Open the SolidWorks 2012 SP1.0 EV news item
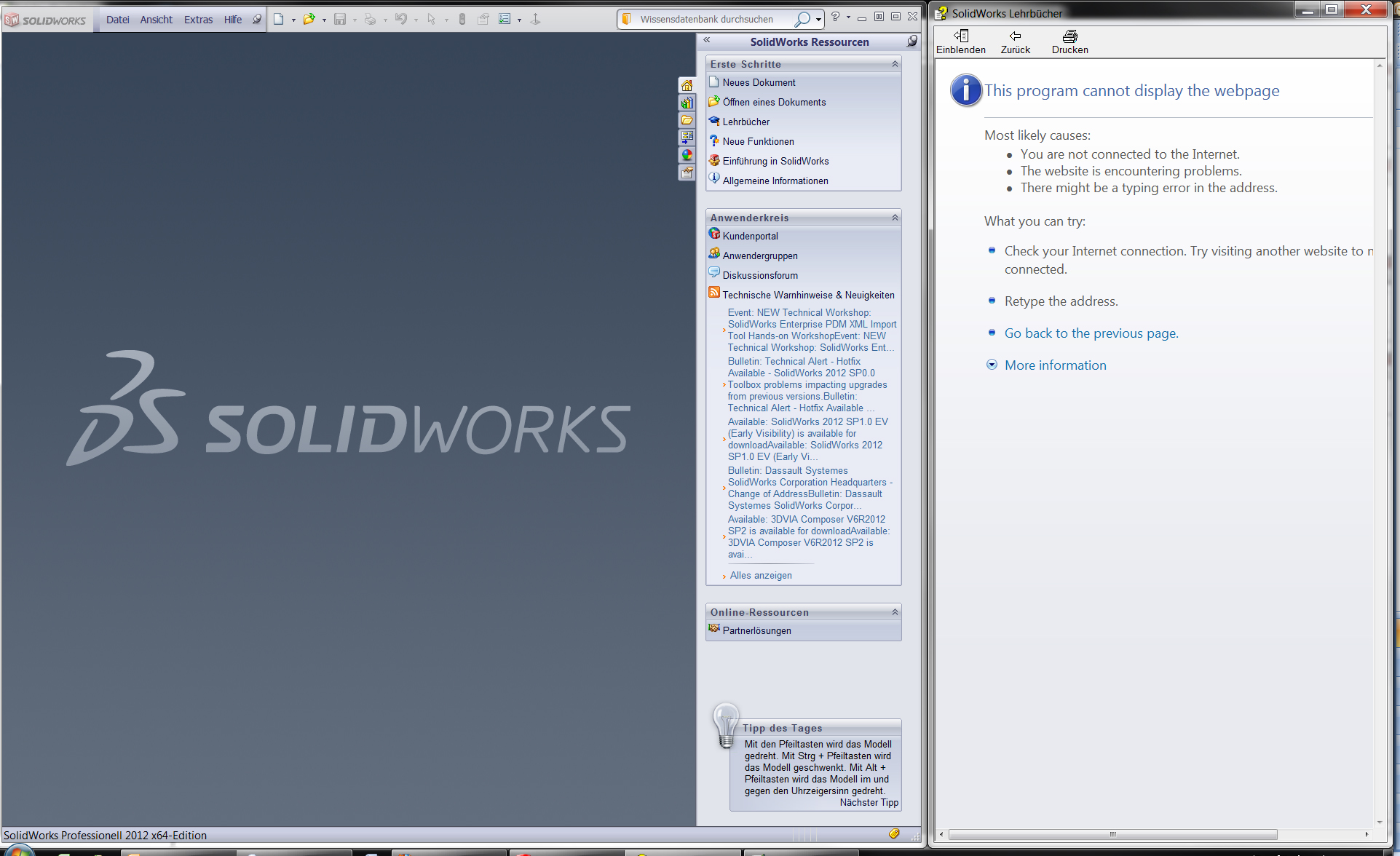The height and width of the screenshot is (856, 1400). tap(808, 439)
